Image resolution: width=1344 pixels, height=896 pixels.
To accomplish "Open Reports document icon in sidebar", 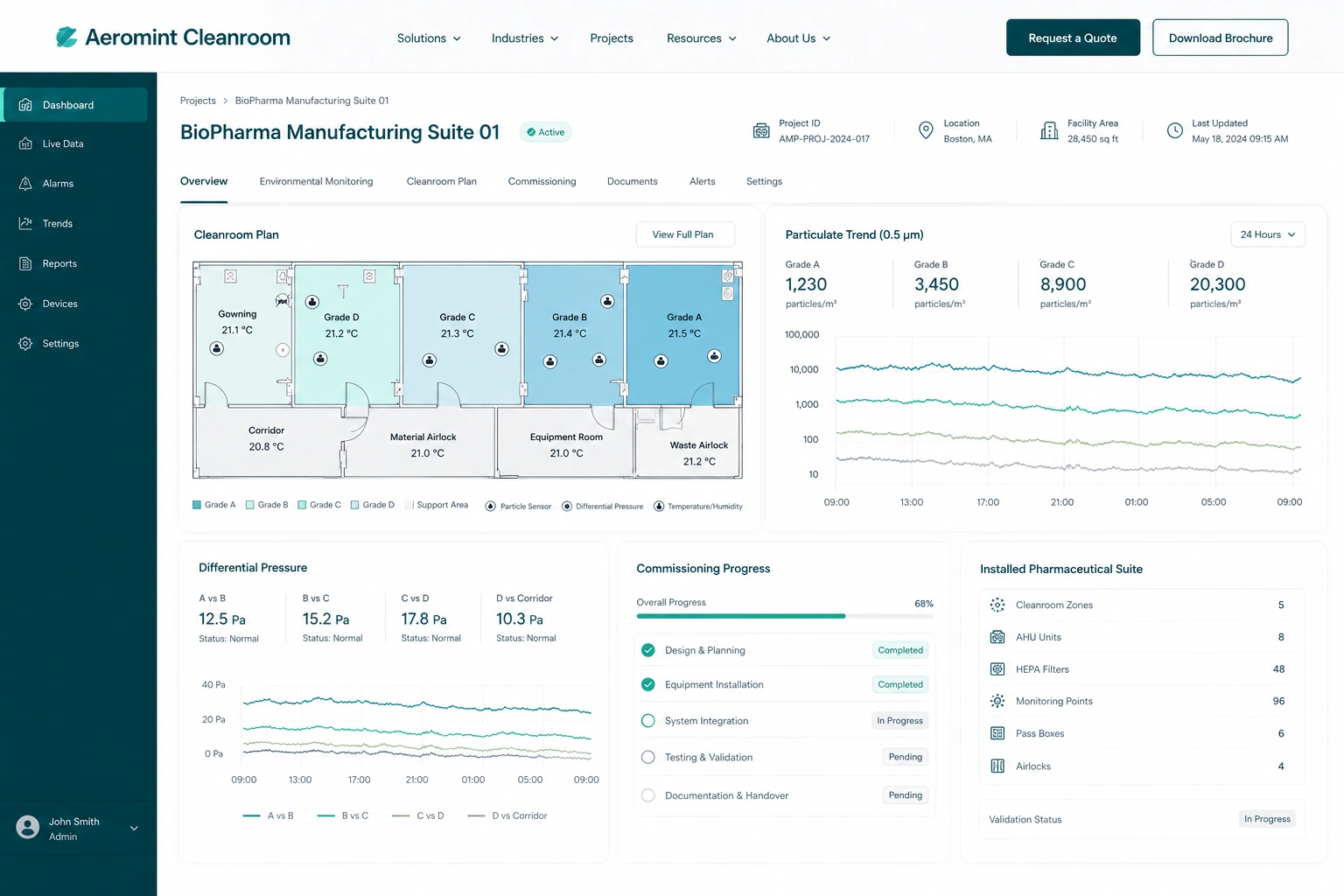I will pyautogui.click(x=25, y=263).
